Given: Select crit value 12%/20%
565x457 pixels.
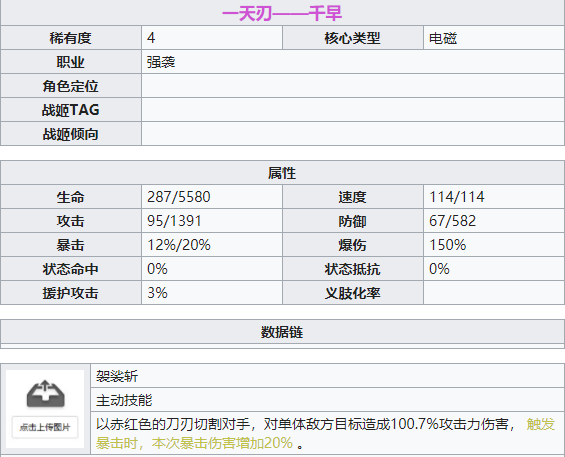Looking at the screenshot, I should click(179, 245).
